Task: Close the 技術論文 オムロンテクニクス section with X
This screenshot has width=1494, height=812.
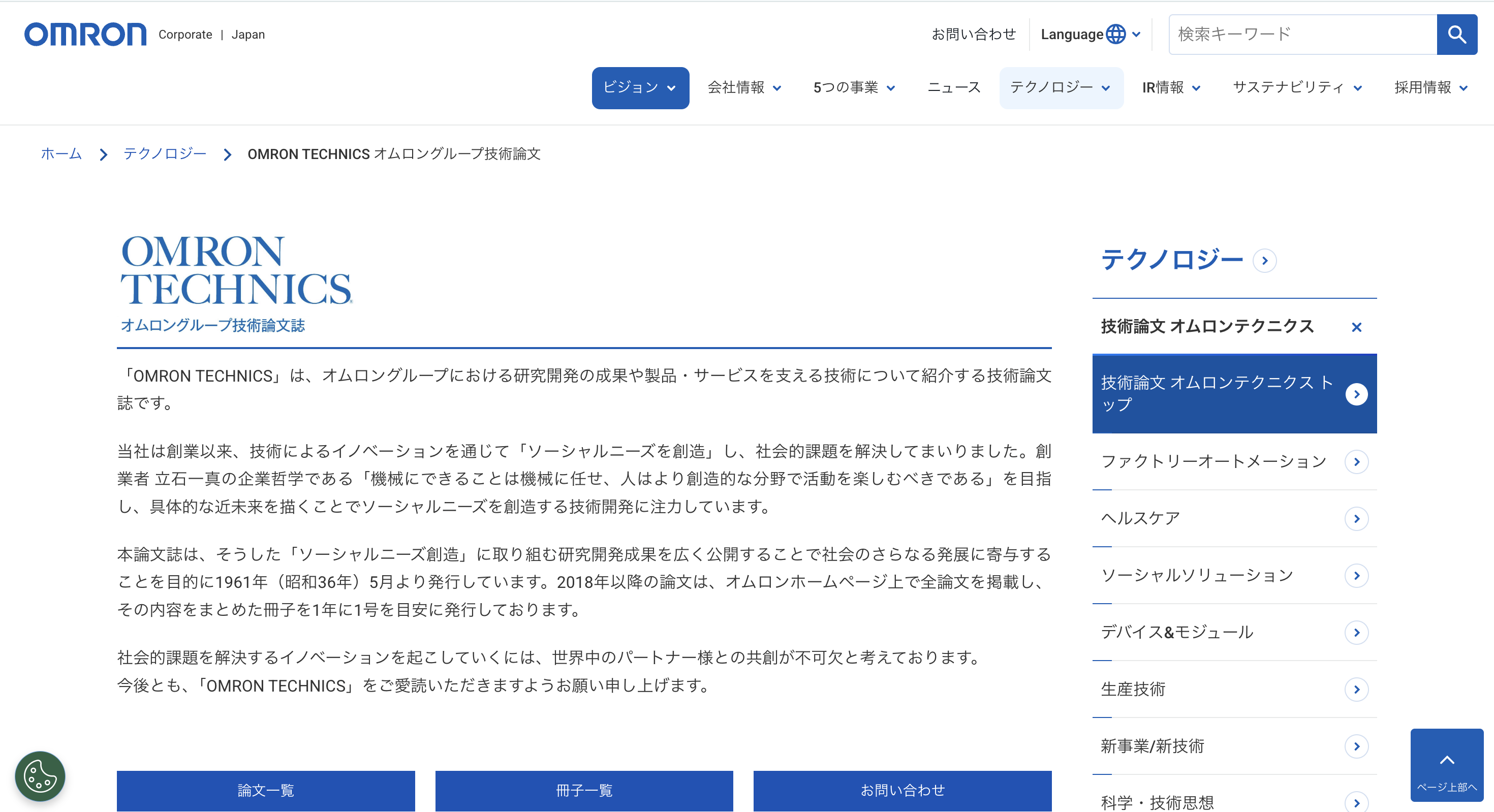Action: (x=1356, y=327)
